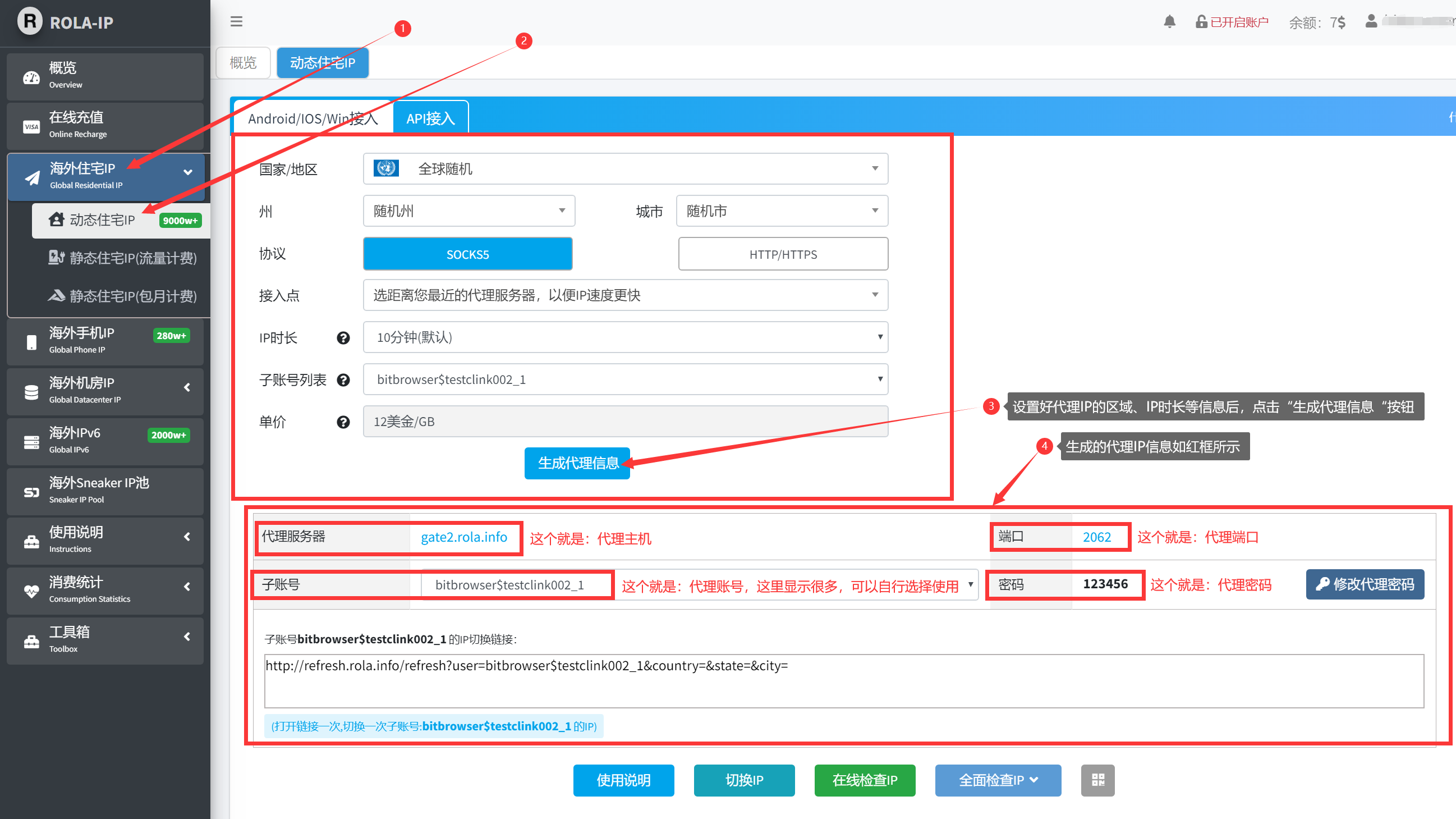Click the user profile avatar icon
Image resolution: width=1456 pixels, height=819 pixels.
1371,21
